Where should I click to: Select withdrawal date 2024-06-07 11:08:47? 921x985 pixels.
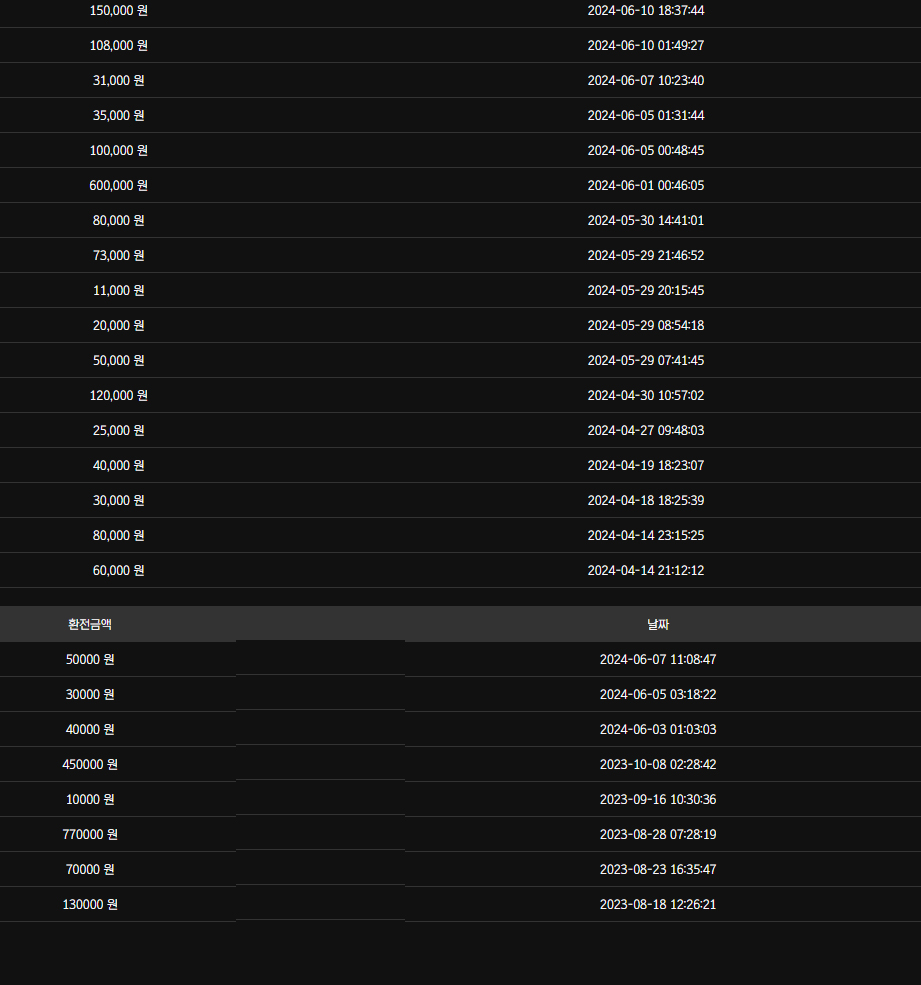click(657, 659)
